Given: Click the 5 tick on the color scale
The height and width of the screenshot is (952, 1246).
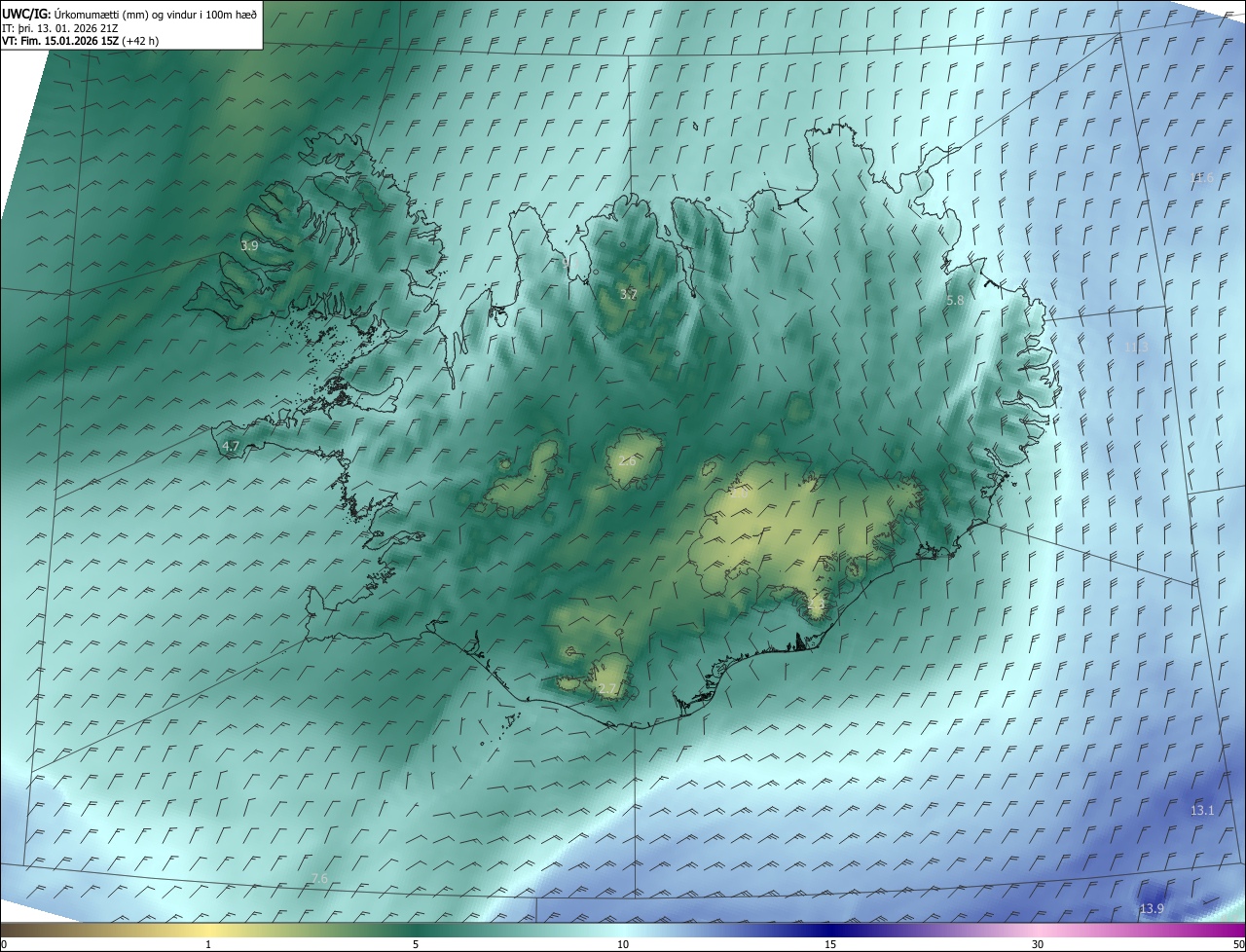Looking at the screenshot, I should point(416,944).
